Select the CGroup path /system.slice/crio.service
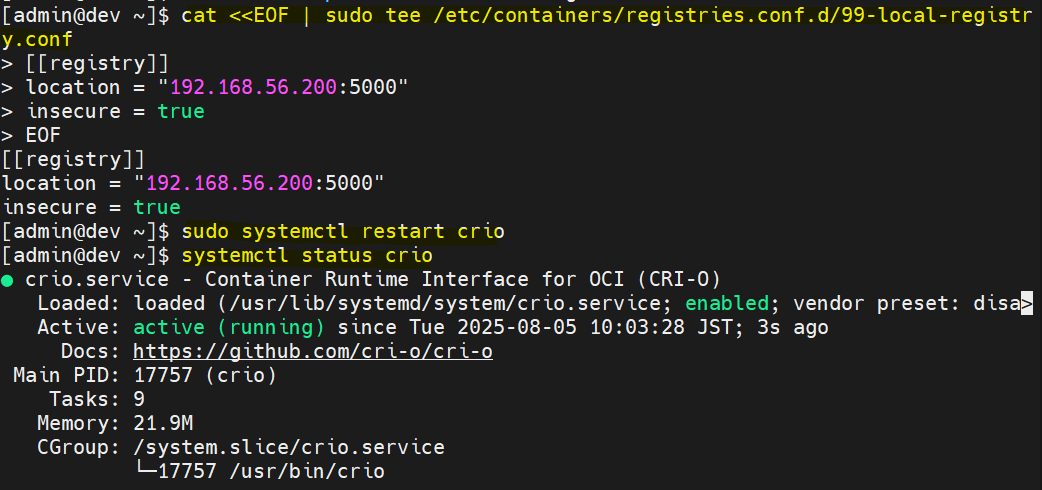This screenshot has height=490, width=1042. coord(288,447)
